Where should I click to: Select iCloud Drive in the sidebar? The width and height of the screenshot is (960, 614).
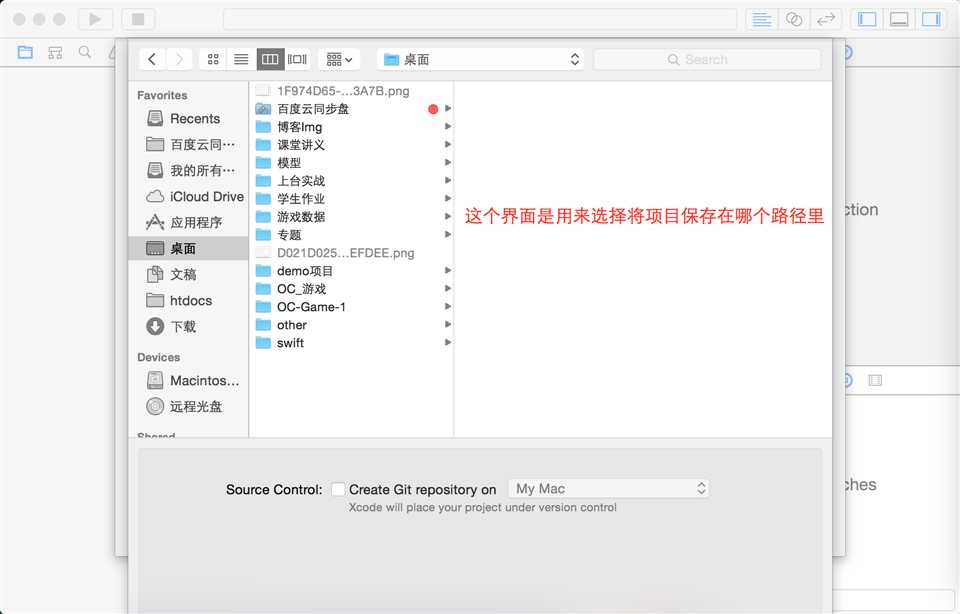[x=188, y=197]
